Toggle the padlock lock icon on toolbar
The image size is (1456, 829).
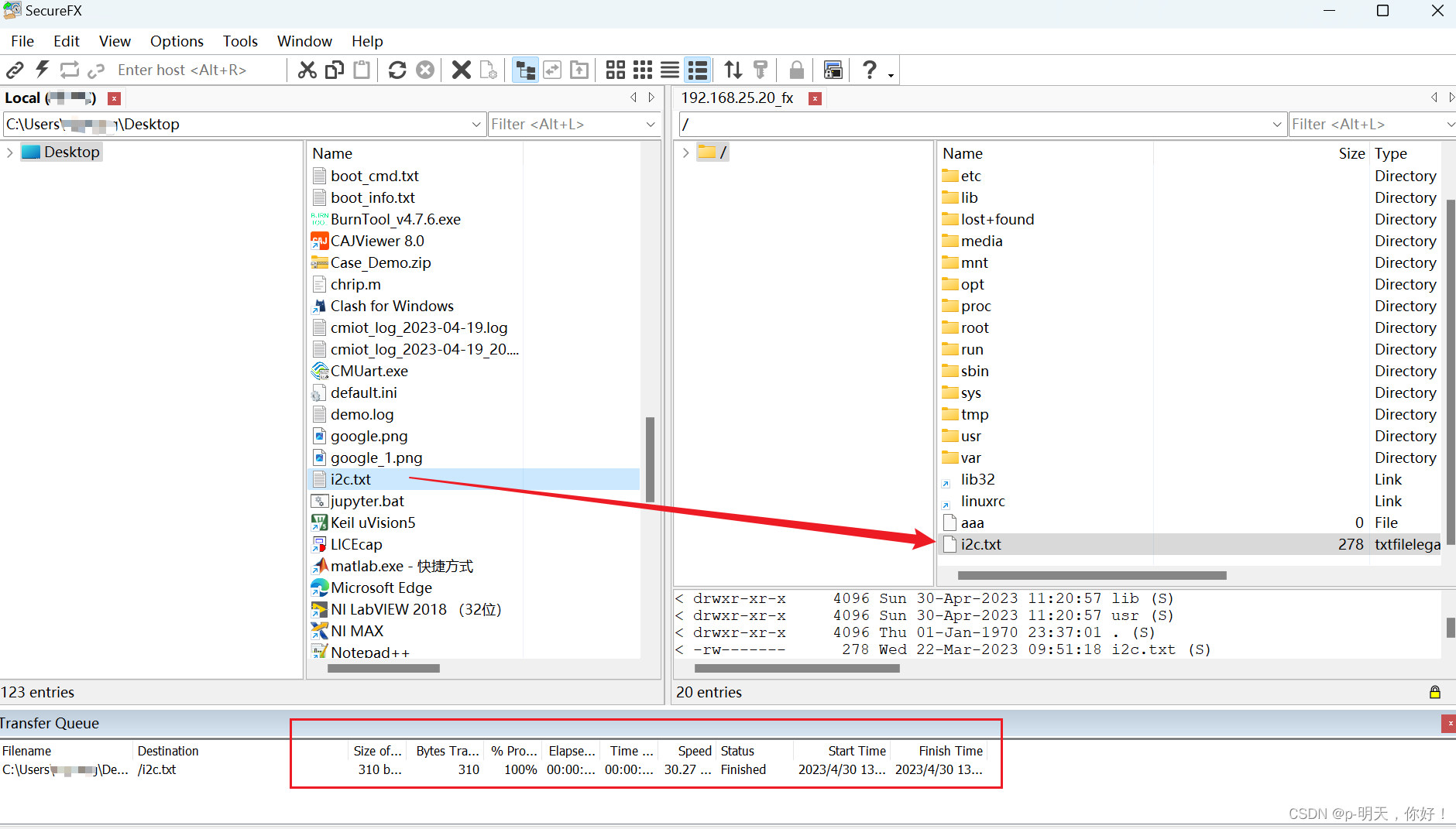click(795, 70)
